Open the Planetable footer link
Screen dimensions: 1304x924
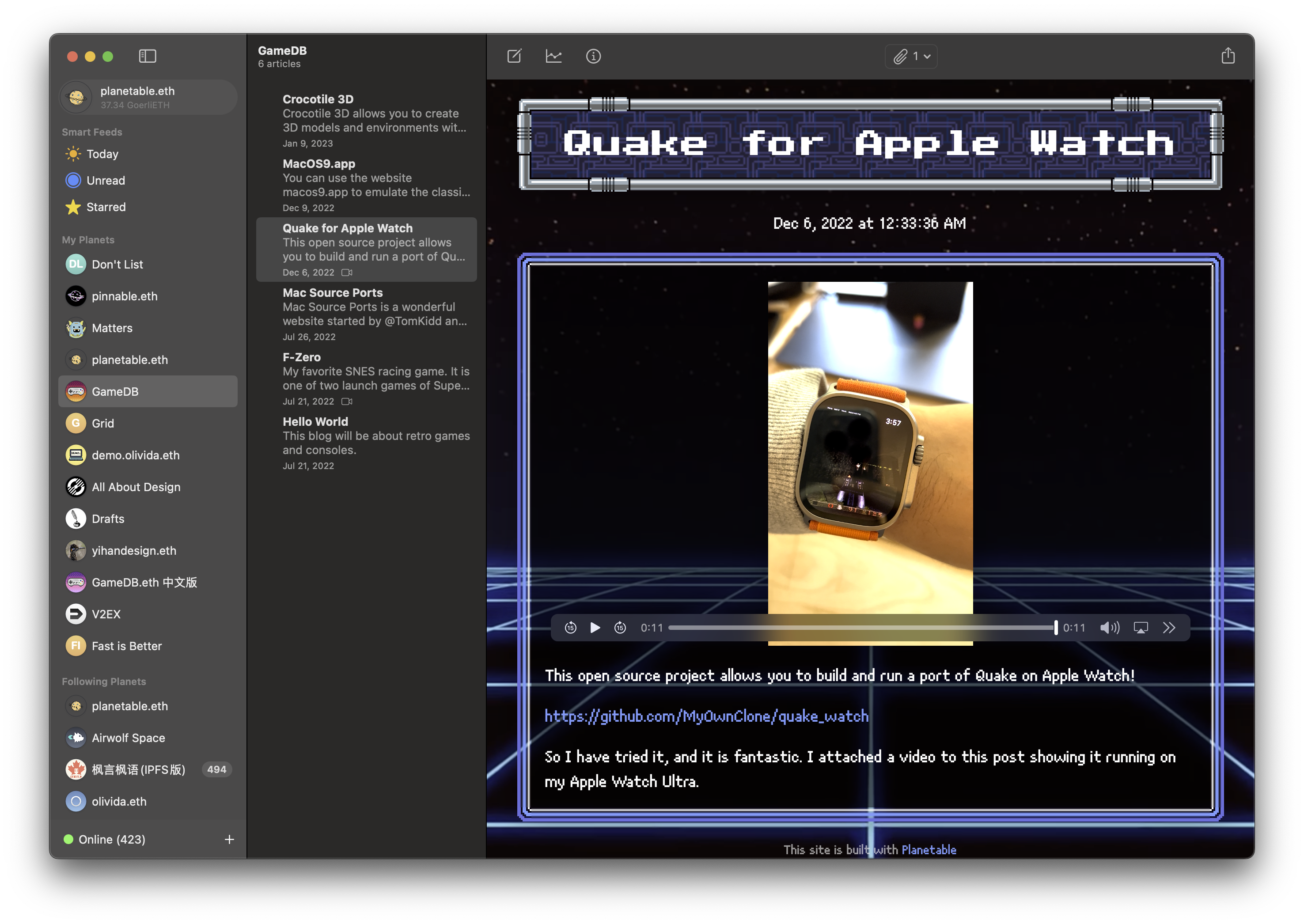(929, 849)
